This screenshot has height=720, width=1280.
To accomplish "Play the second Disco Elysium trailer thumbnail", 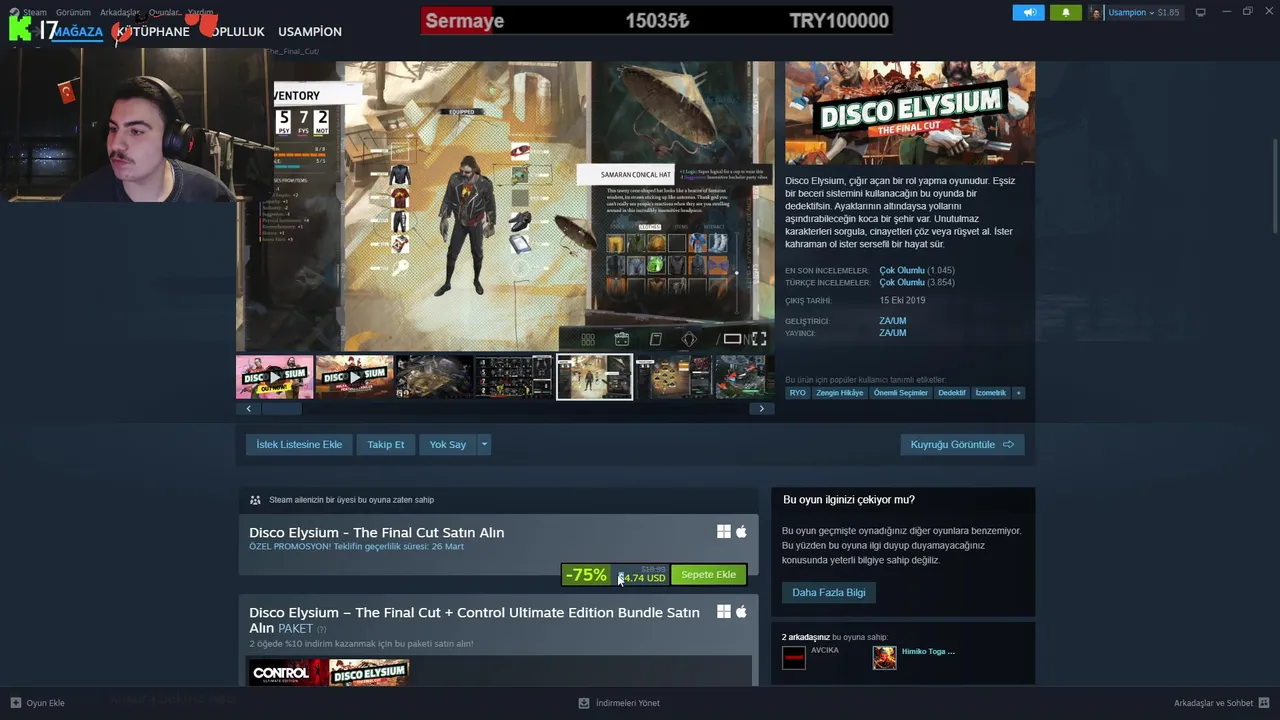I will [x=354, y=377].
